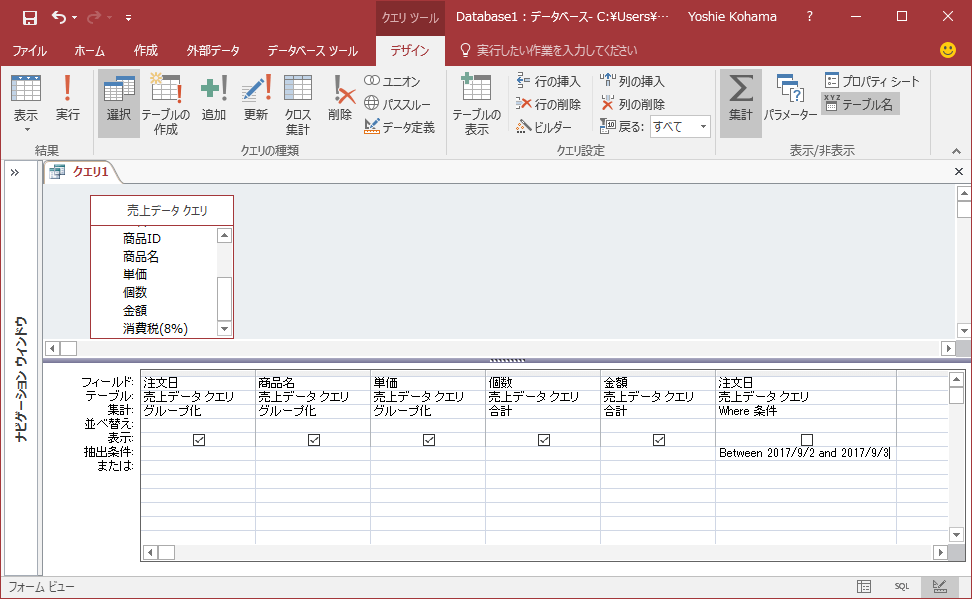The image size is (972, 599).
Task: Select the デザイン ribbon tab
Action: point(410,51)
